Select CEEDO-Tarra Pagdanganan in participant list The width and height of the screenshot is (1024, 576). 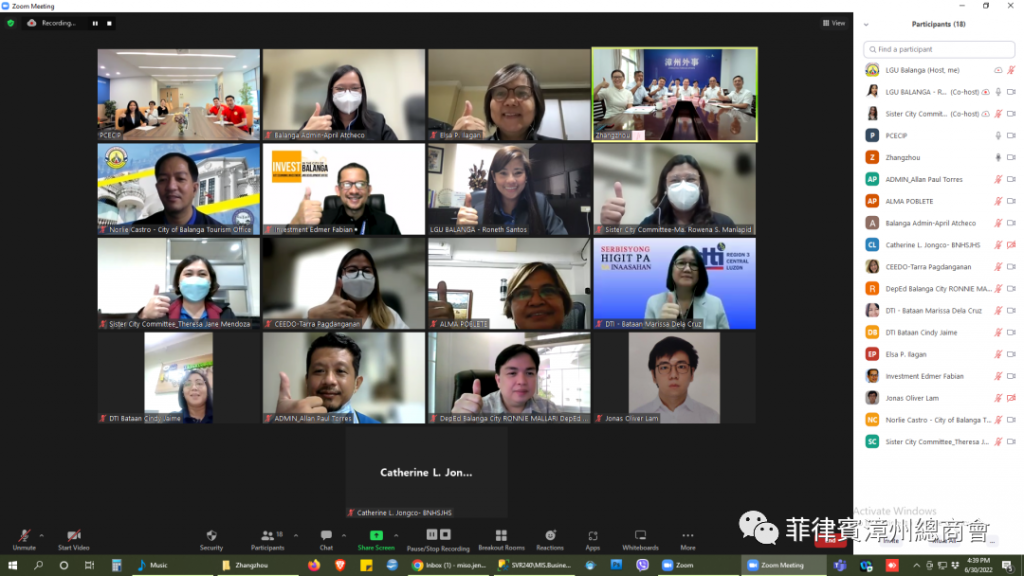click(x=938, y=266)
